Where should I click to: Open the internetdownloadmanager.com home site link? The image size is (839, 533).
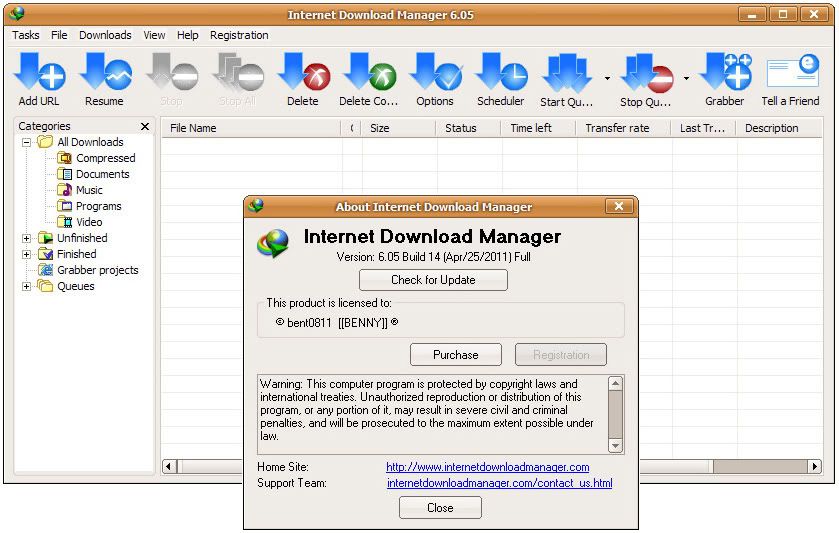click(x=487, y=467)
